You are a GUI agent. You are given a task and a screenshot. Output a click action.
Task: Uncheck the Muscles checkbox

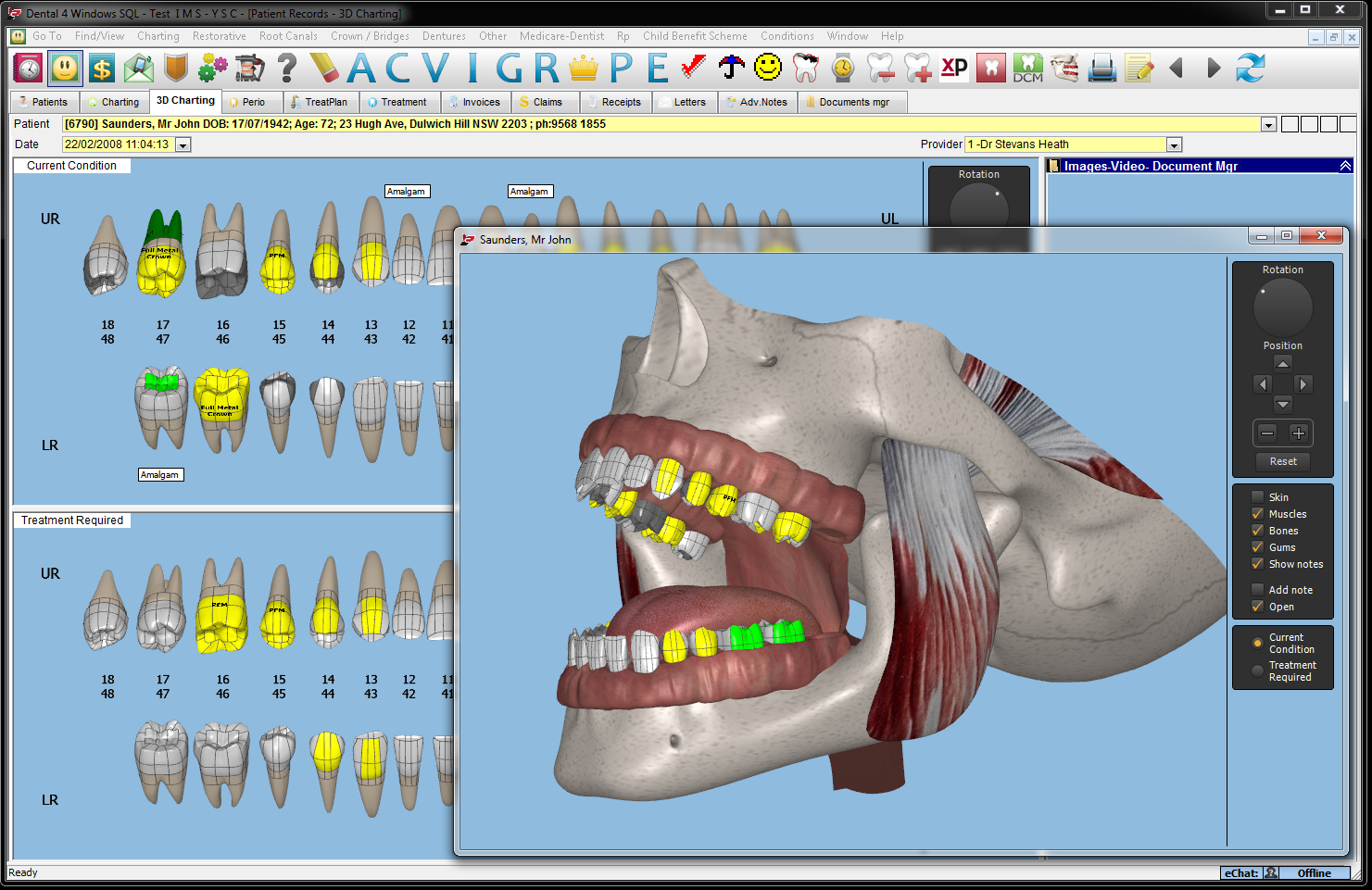[1257, 514]
